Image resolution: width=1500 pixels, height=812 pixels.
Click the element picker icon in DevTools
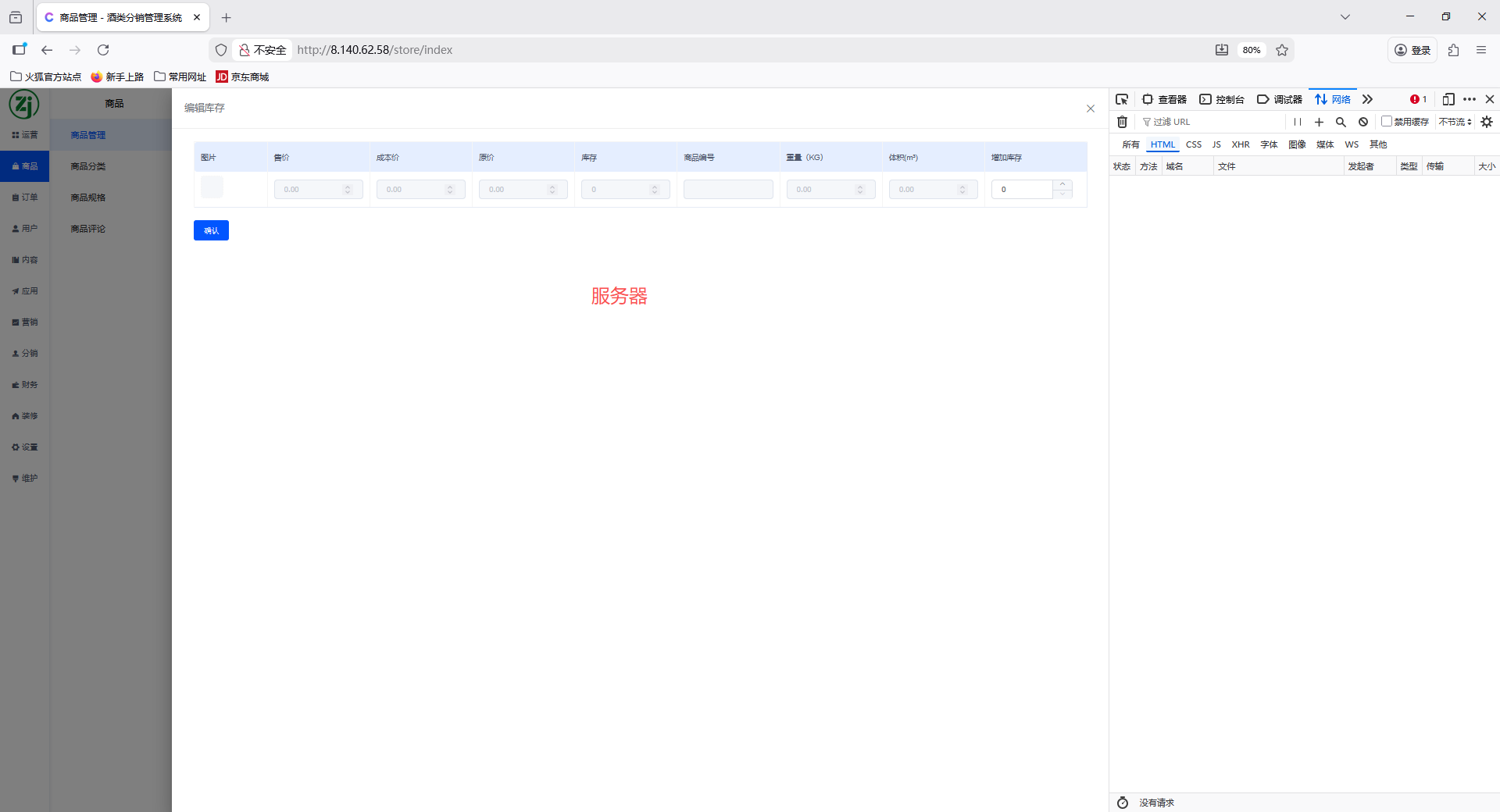(1122, 99)
